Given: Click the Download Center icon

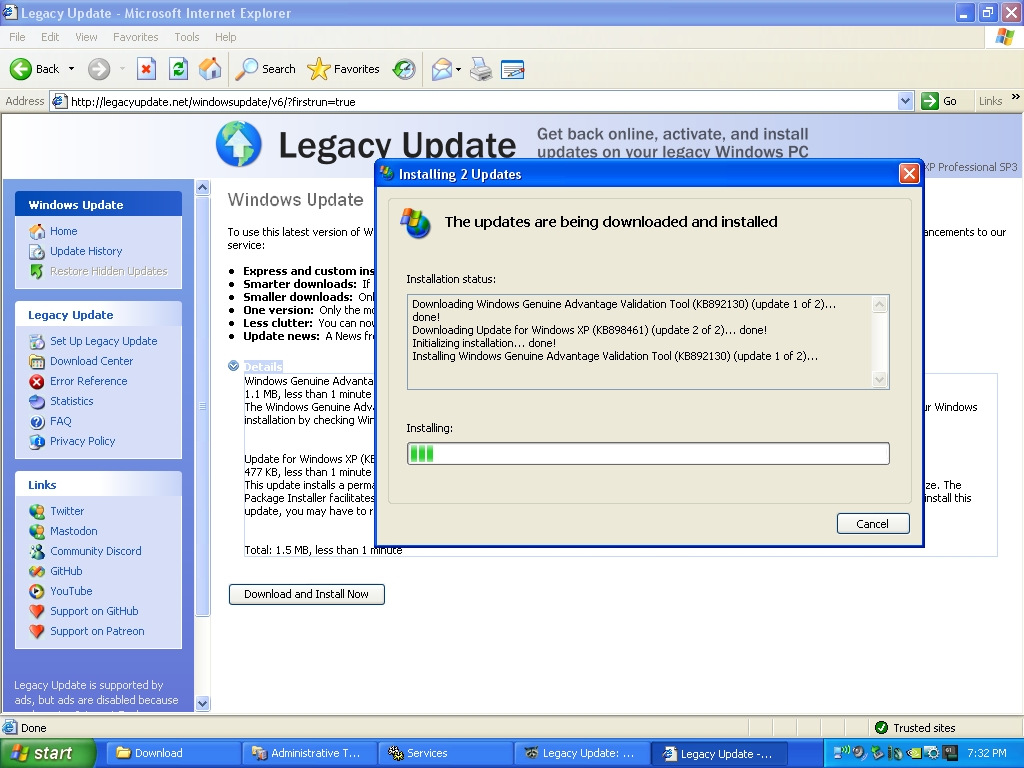Looking at the screenshot, I should (37, 361).
